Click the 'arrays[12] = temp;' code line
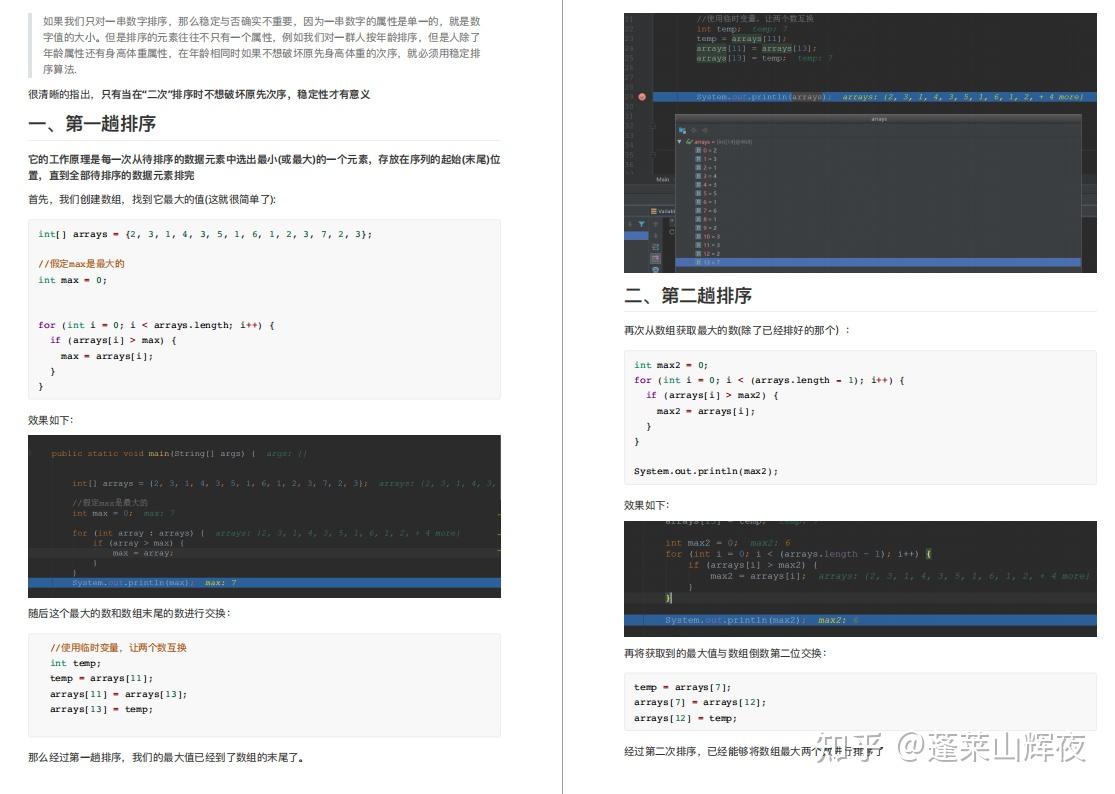The image size is (1115, 794). click(685, 718)
